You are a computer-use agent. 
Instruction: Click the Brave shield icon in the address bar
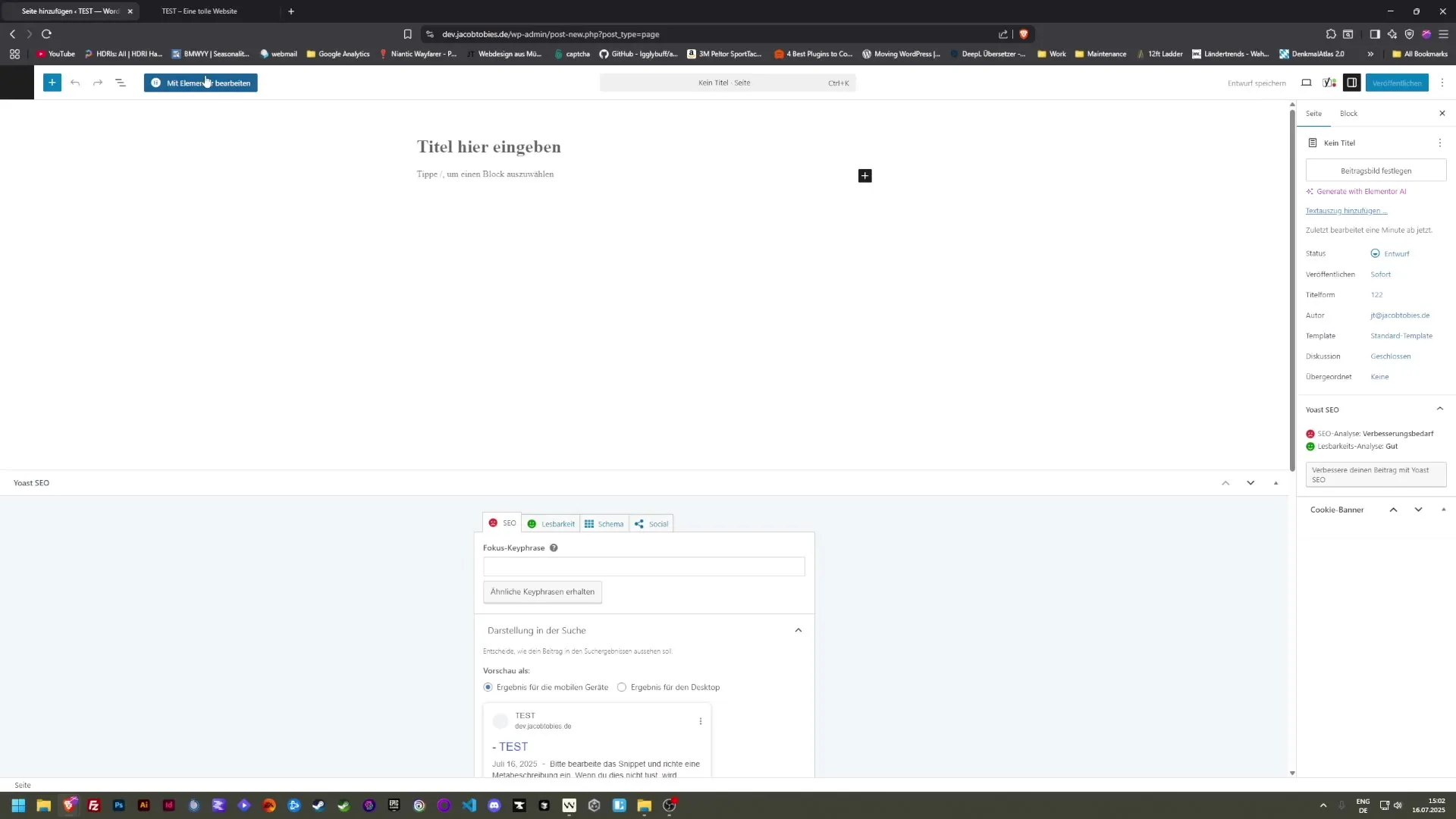point(1025,34)
